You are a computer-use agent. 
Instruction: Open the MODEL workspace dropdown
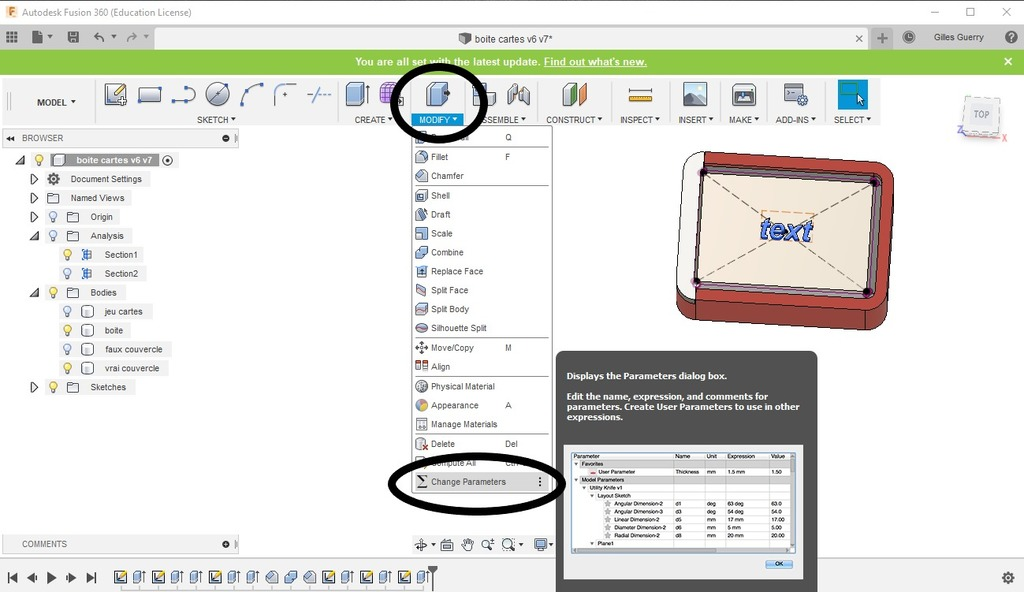click(x=56, y=102)
